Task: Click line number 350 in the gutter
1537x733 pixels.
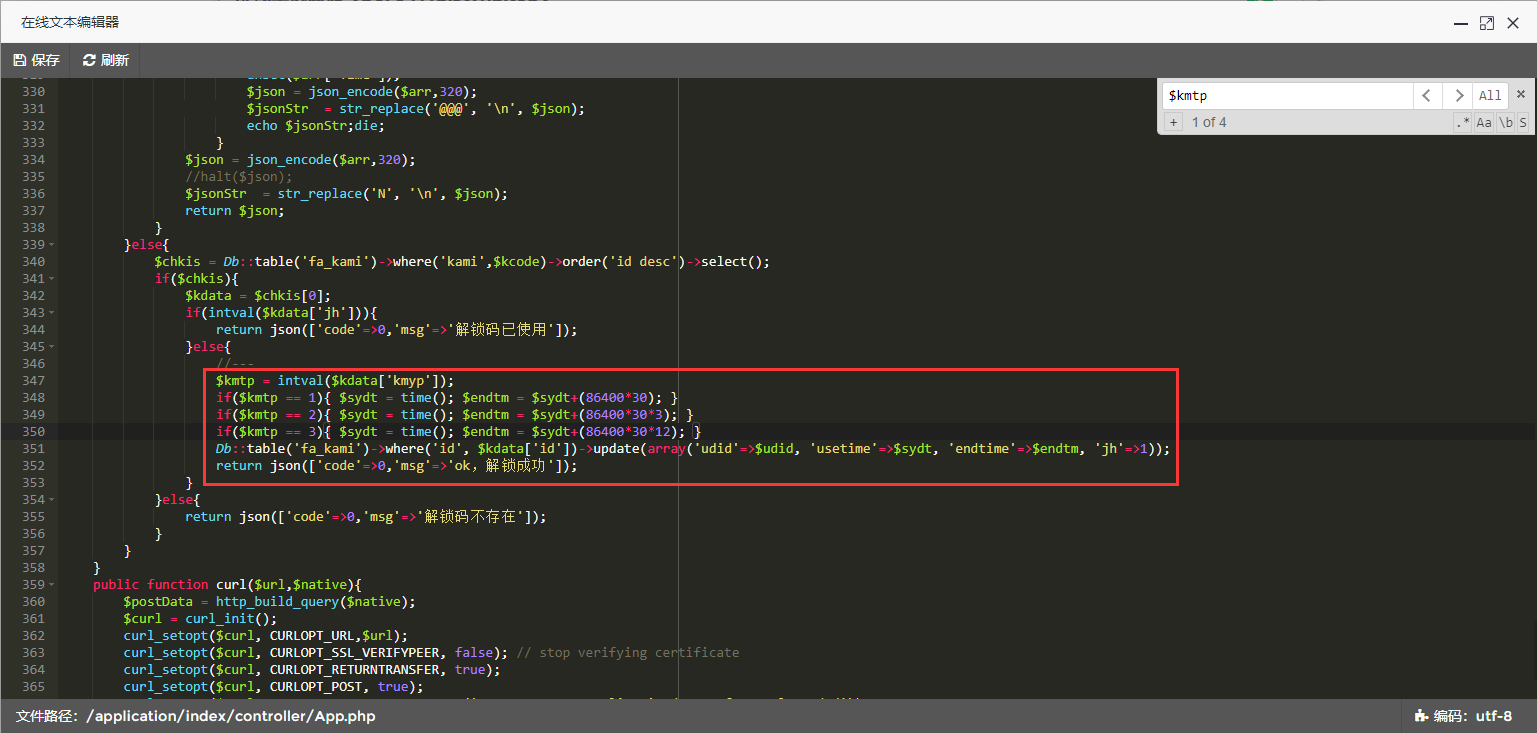Action: 32,432
